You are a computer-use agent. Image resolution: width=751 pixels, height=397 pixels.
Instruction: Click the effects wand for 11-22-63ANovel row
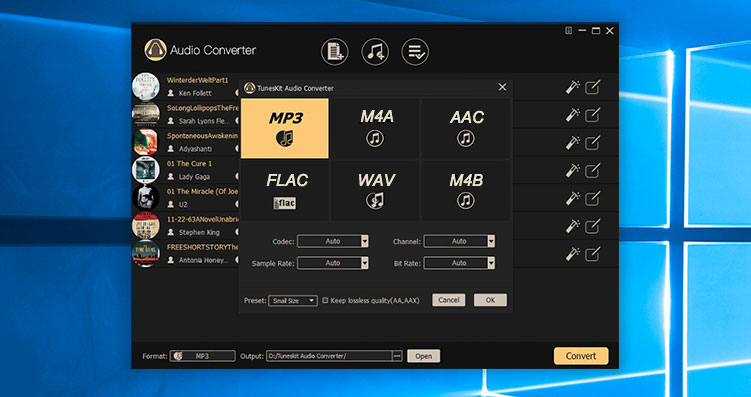pos(572,226)
